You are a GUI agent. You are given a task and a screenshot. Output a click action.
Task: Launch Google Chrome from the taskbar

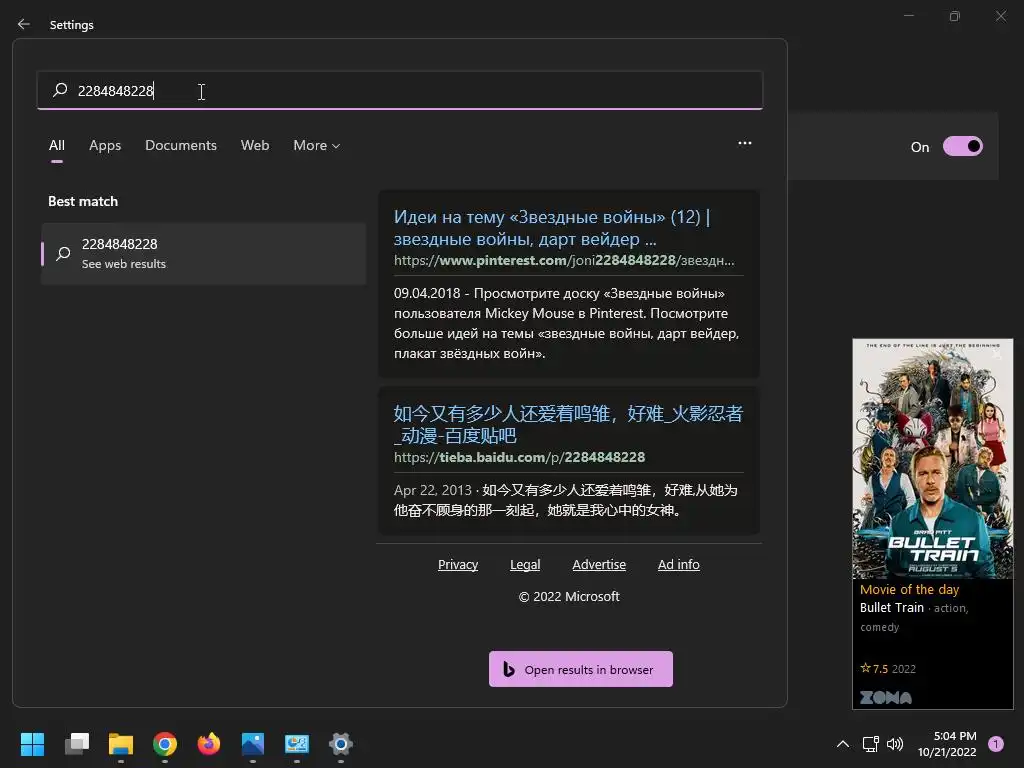coord(165,743)
